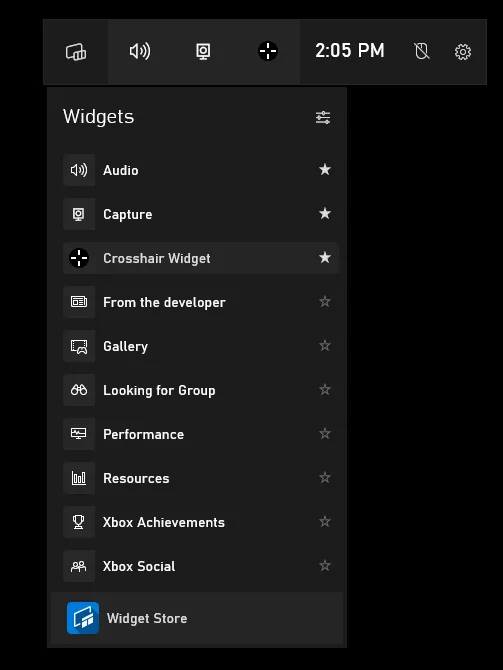This screenshot has height=670, width=503.
Task: Favorite the Gallery widget star
Action: 325,345
